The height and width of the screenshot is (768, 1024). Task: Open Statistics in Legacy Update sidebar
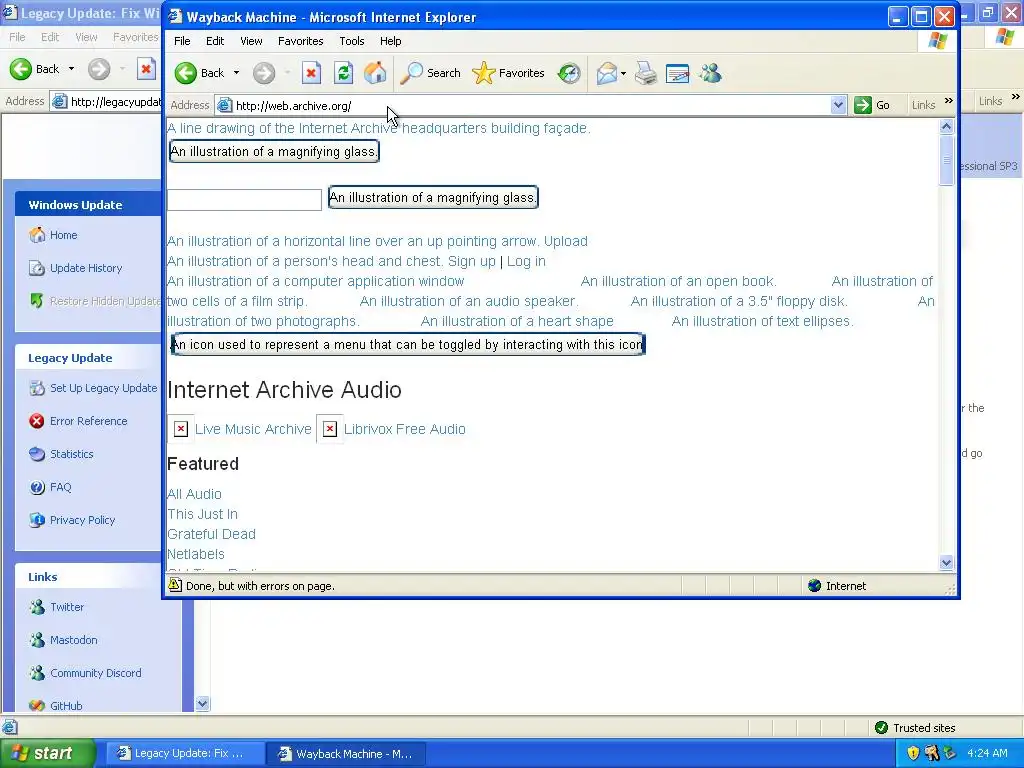click(x=72, y=455)
